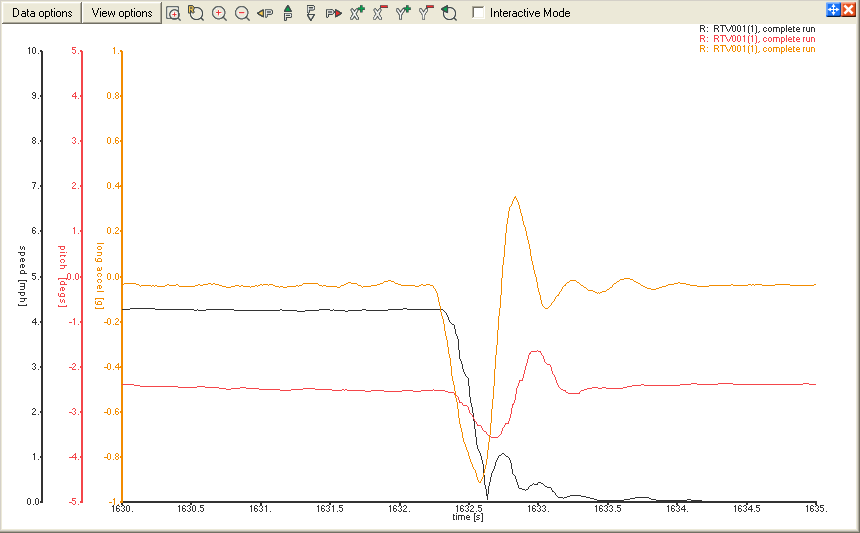
Task: Click the X-axis zoom in icon
Action: [x=357, y=13]
